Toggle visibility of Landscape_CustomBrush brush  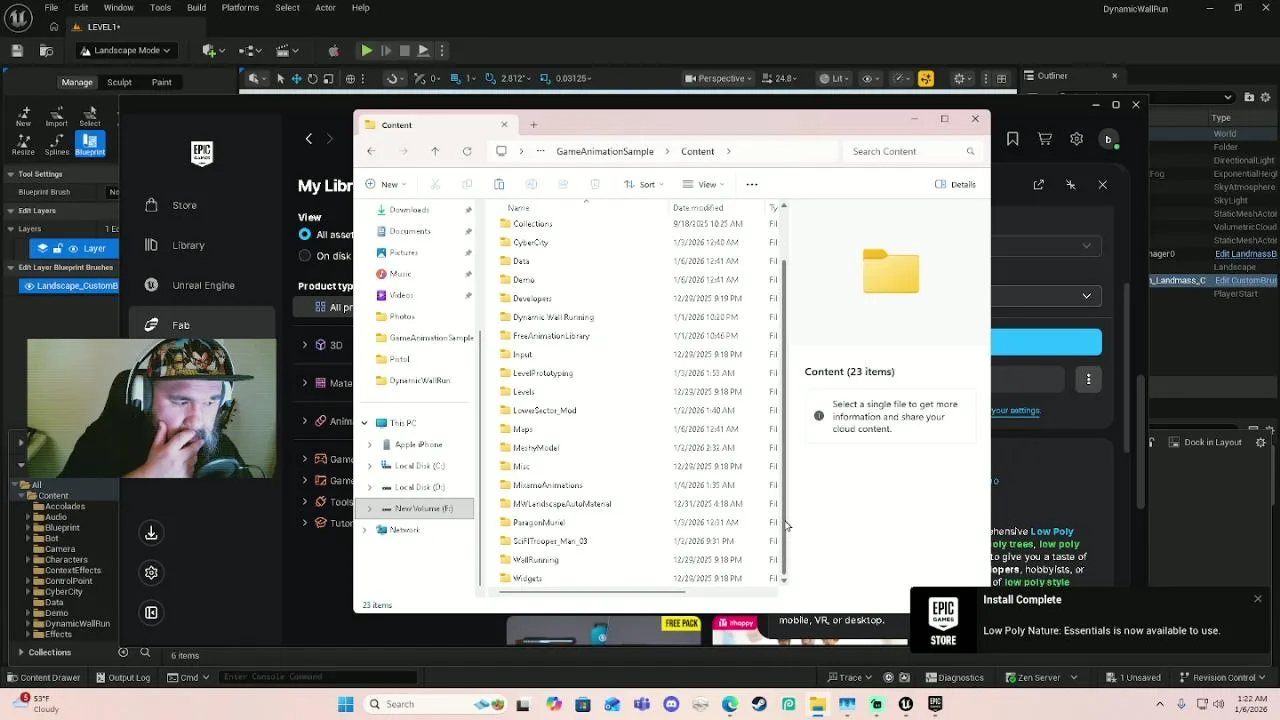(x=29, y=286)
